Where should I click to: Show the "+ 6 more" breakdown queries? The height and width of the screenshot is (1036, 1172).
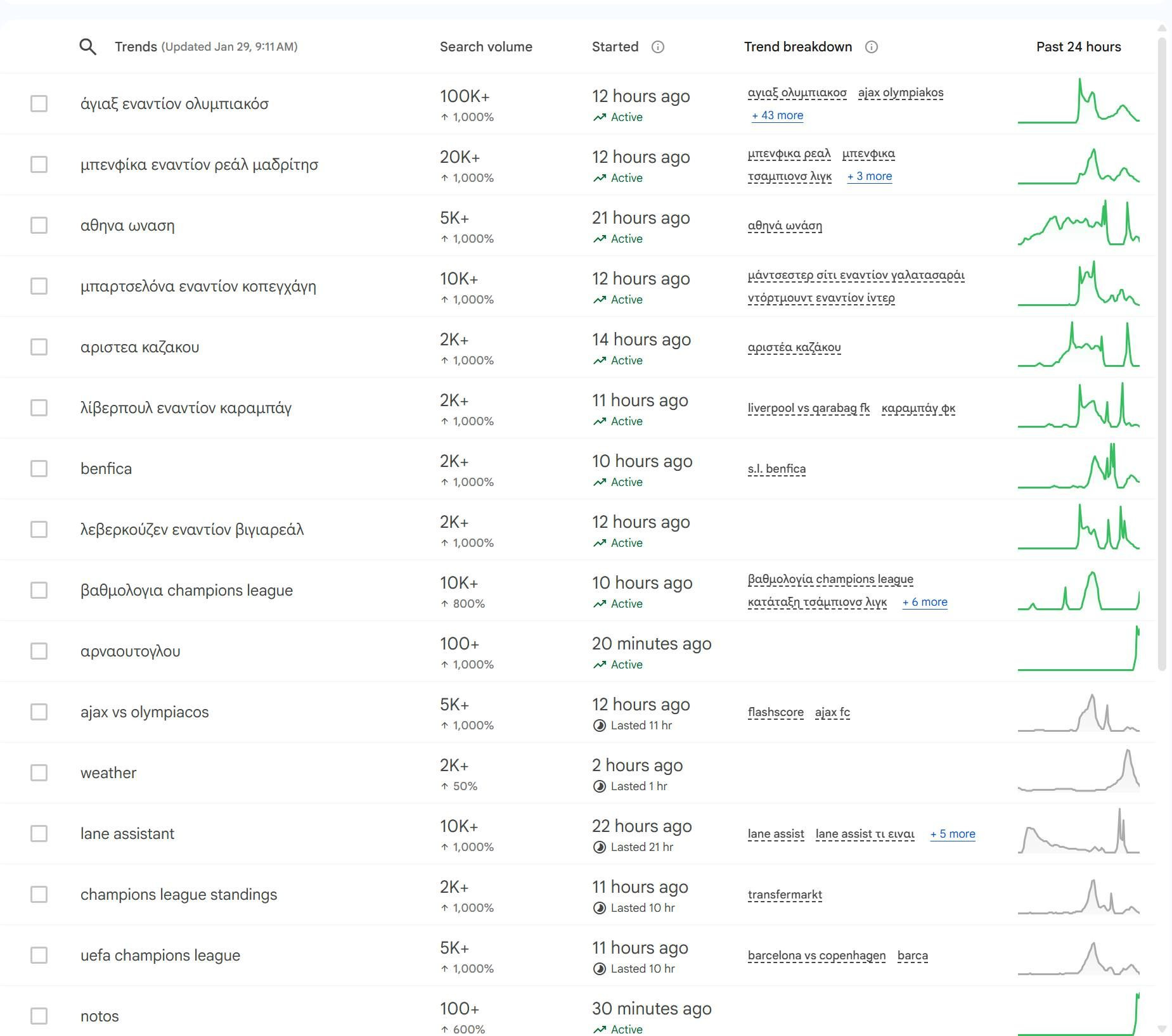pos(925,602)
